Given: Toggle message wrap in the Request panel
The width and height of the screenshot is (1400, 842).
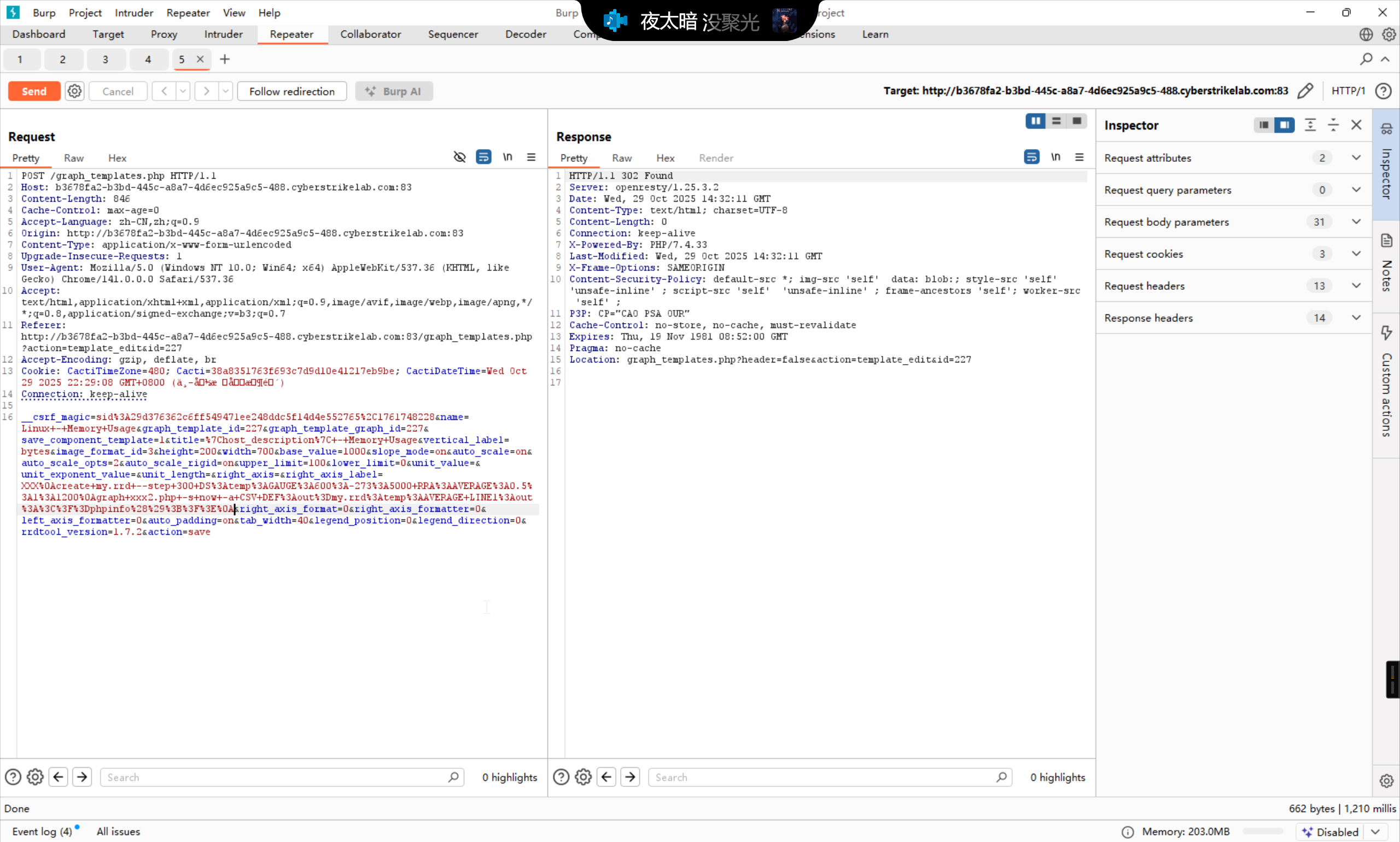Looking at the screenshot, I should pyautogui.click(x=483, y=157).
